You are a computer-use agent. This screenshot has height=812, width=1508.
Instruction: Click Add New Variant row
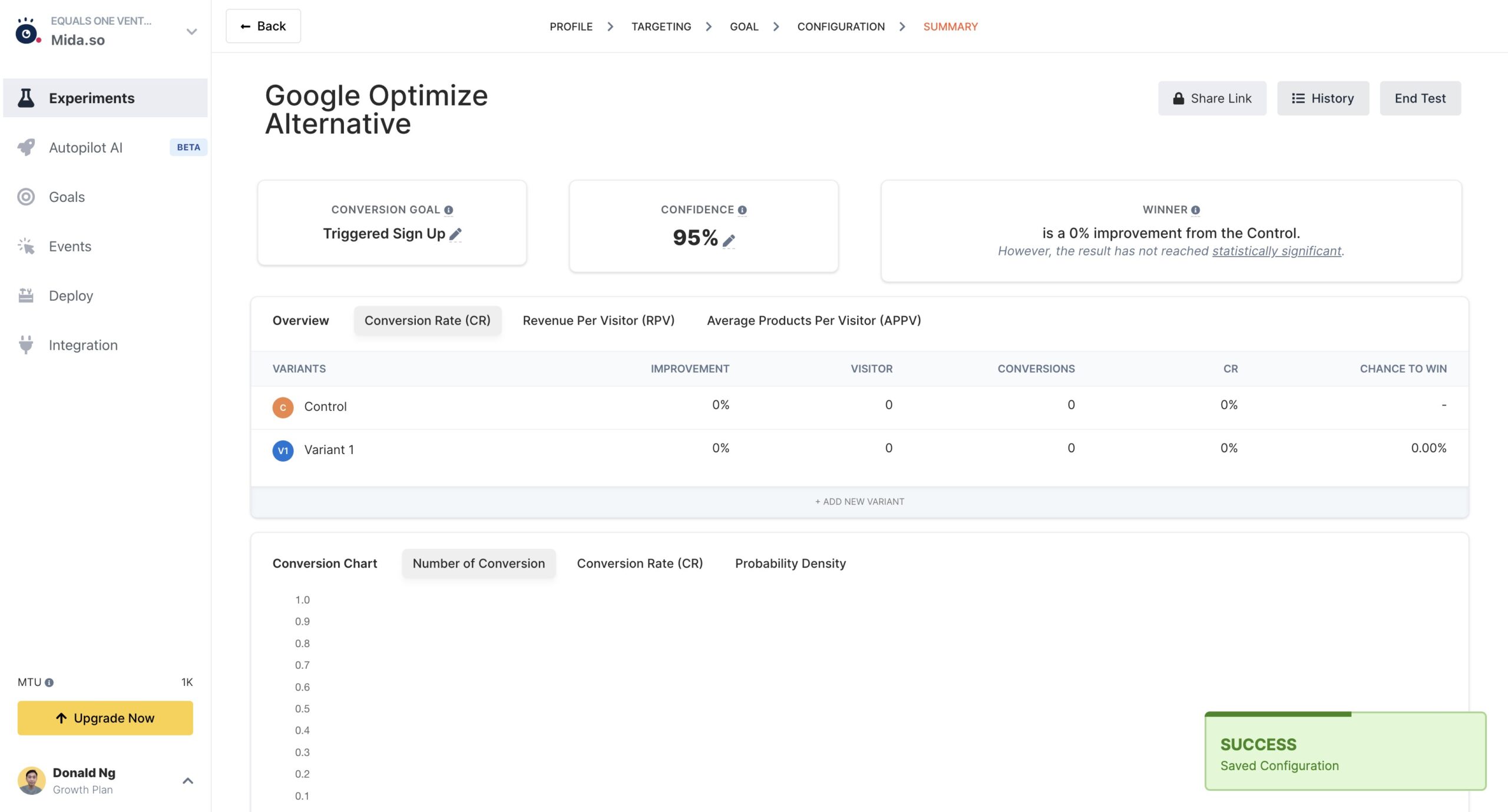[859, 502]
